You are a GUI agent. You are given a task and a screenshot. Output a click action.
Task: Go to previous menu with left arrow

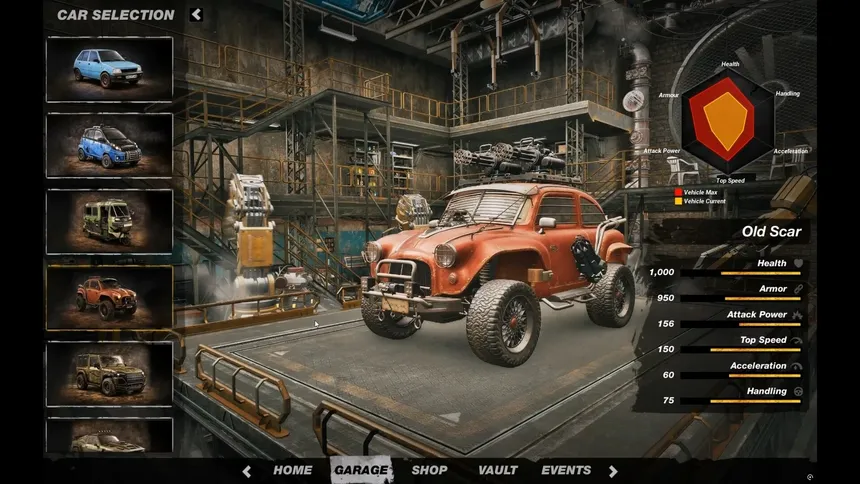[x=247, y=471]
